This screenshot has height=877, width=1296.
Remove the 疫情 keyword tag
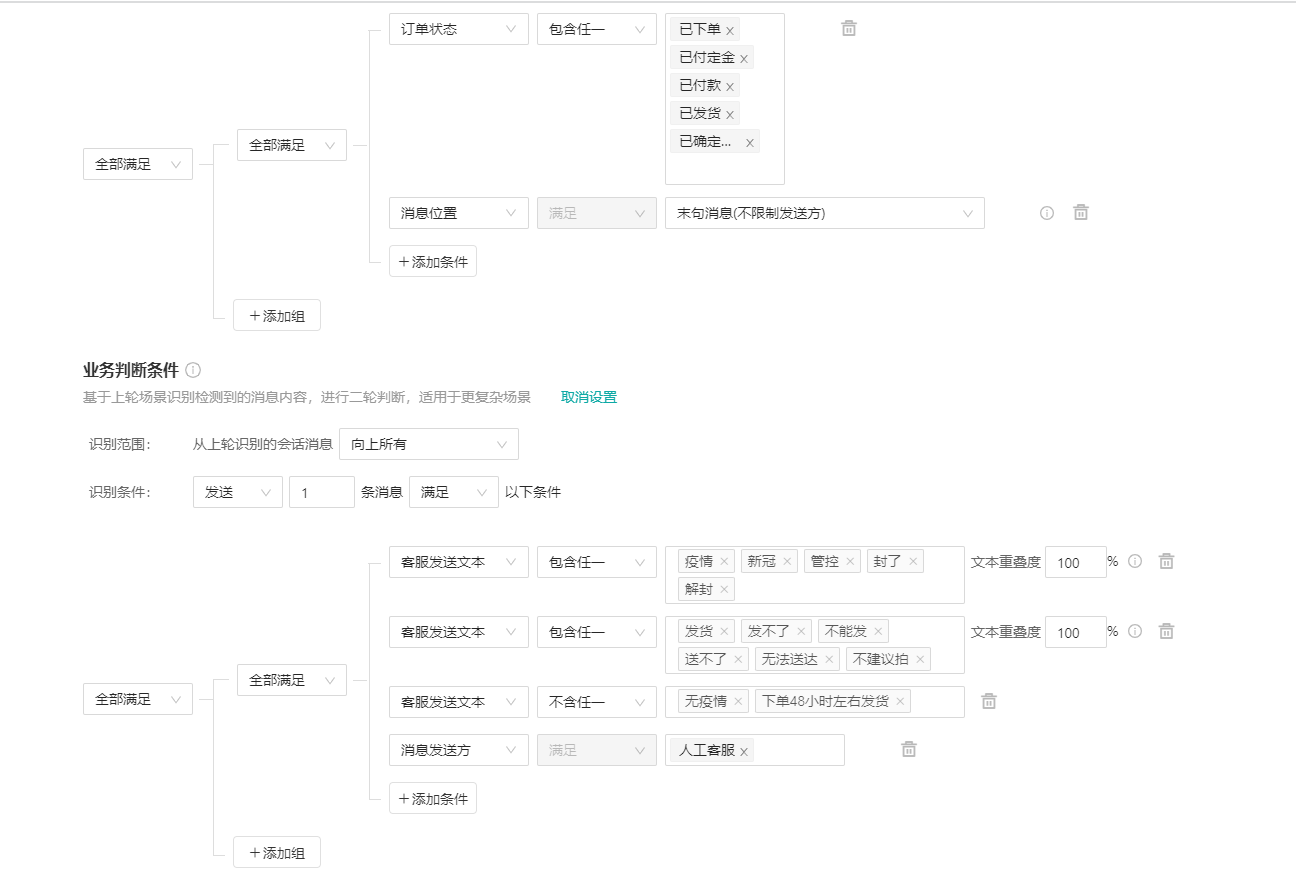tap(724, 562)
